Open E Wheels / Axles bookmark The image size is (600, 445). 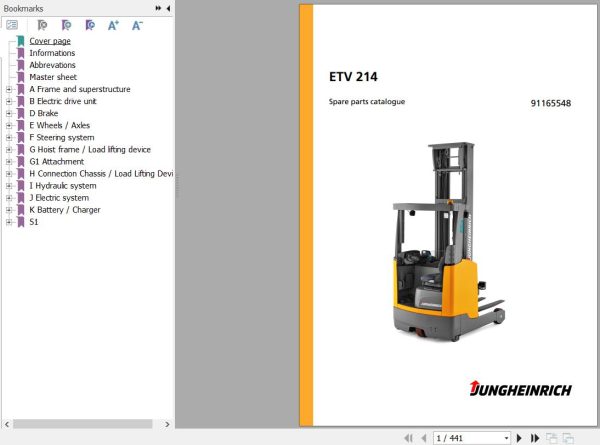[x=59, y=125]
